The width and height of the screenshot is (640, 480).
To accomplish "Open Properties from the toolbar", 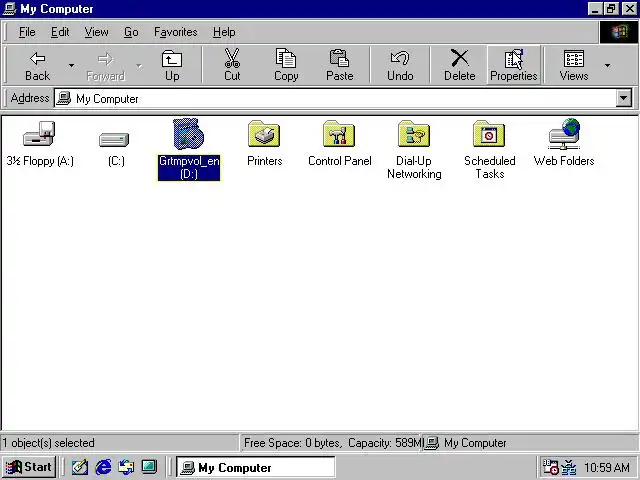I will click(513, 66).
